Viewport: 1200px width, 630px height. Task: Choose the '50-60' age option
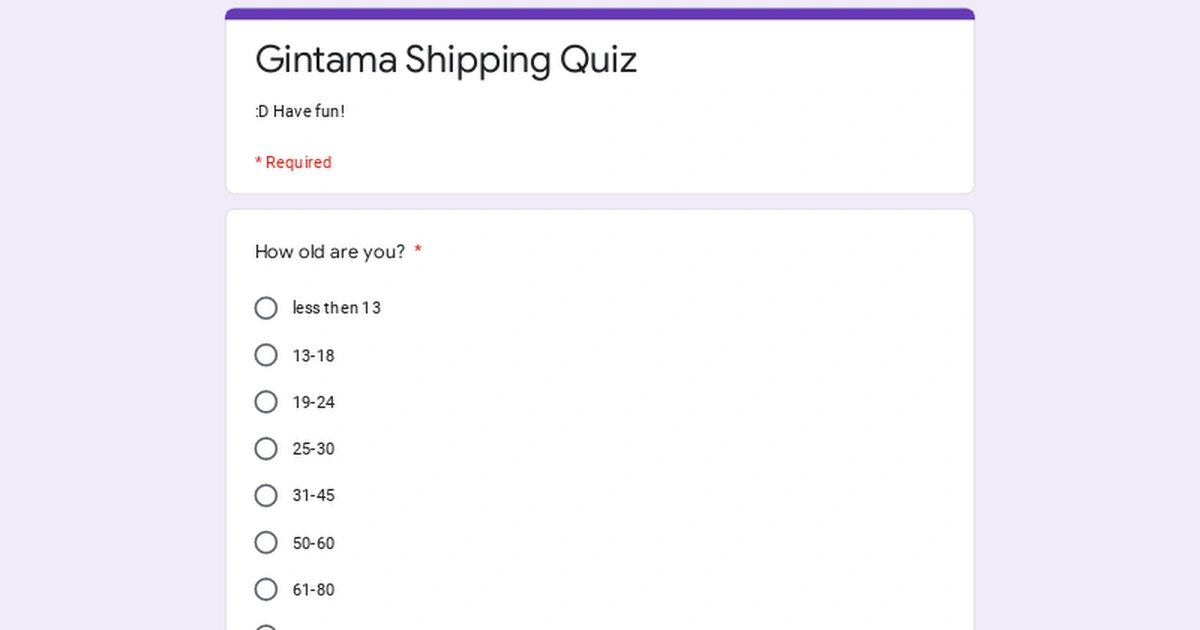[x=266, y=542]
